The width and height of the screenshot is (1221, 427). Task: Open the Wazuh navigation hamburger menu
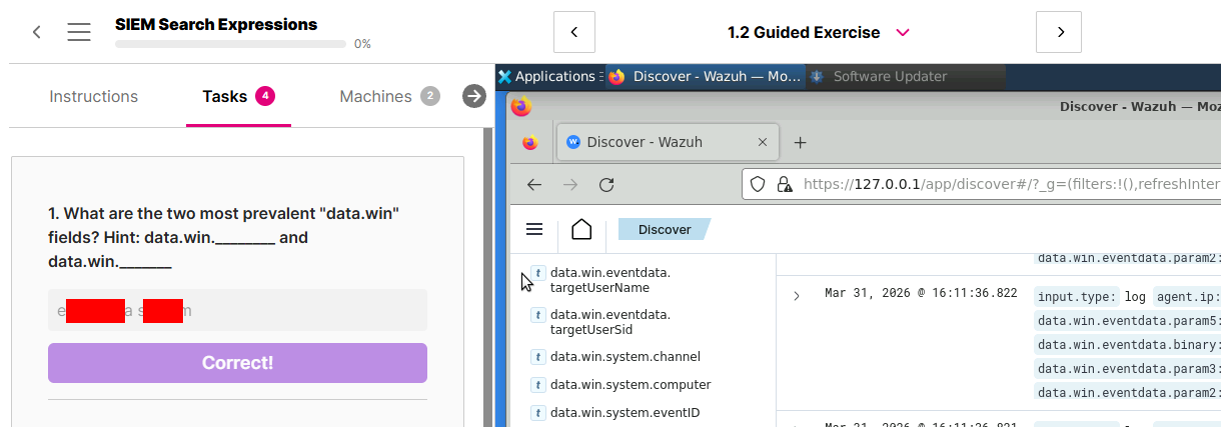(x=534, y=230)
